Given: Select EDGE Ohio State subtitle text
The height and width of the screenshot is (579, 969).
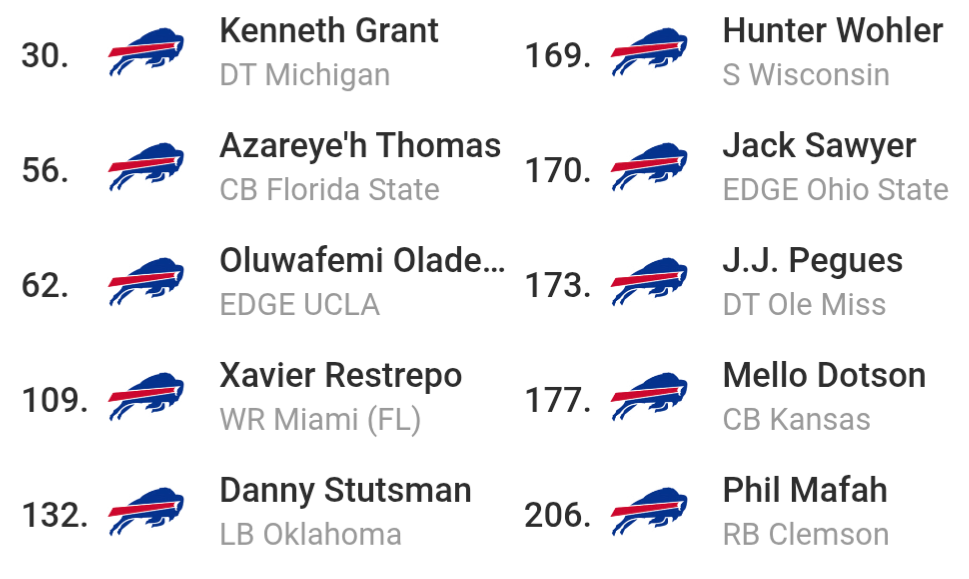Looking at the screenshot, I should point(836,190).
